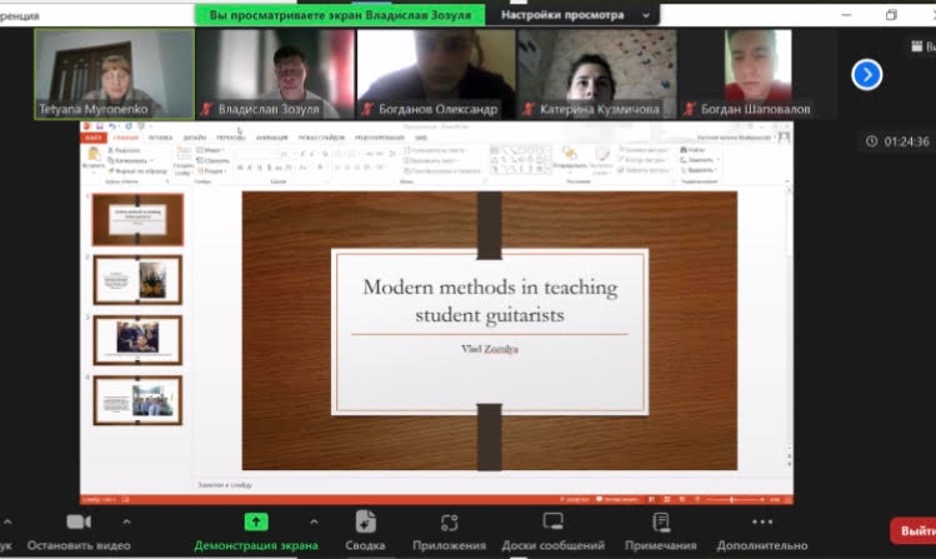Click the Остановить видео camera icon
Screen dimensions: 936x560
[78, 522]
